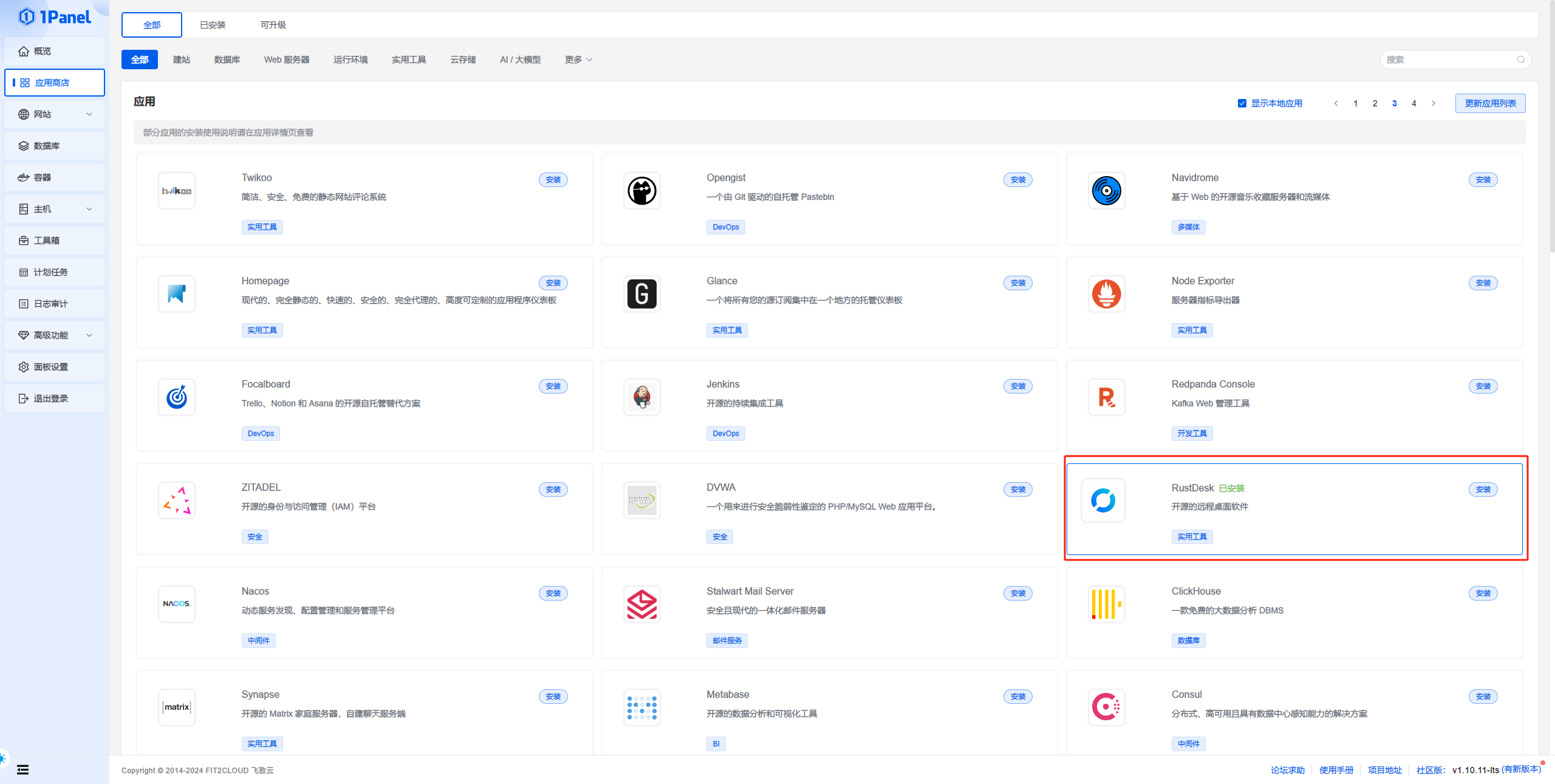This screenshot has width=1555, height=784.
Task: Click in the 搜索 search field
Action: 1455,60
